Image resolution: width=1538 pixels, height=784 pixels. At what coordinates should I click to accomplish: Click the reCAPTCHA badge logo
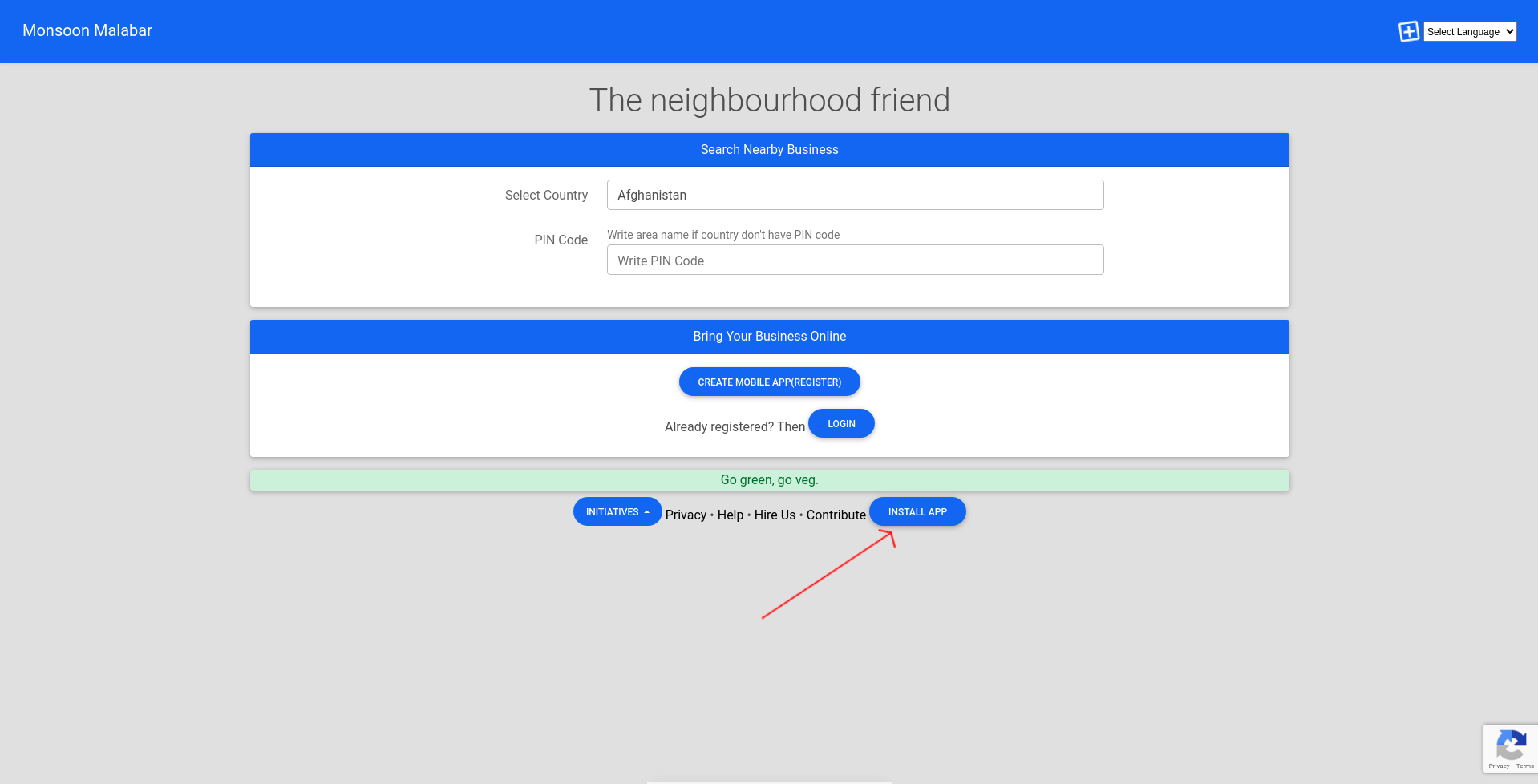point(1511,745)
